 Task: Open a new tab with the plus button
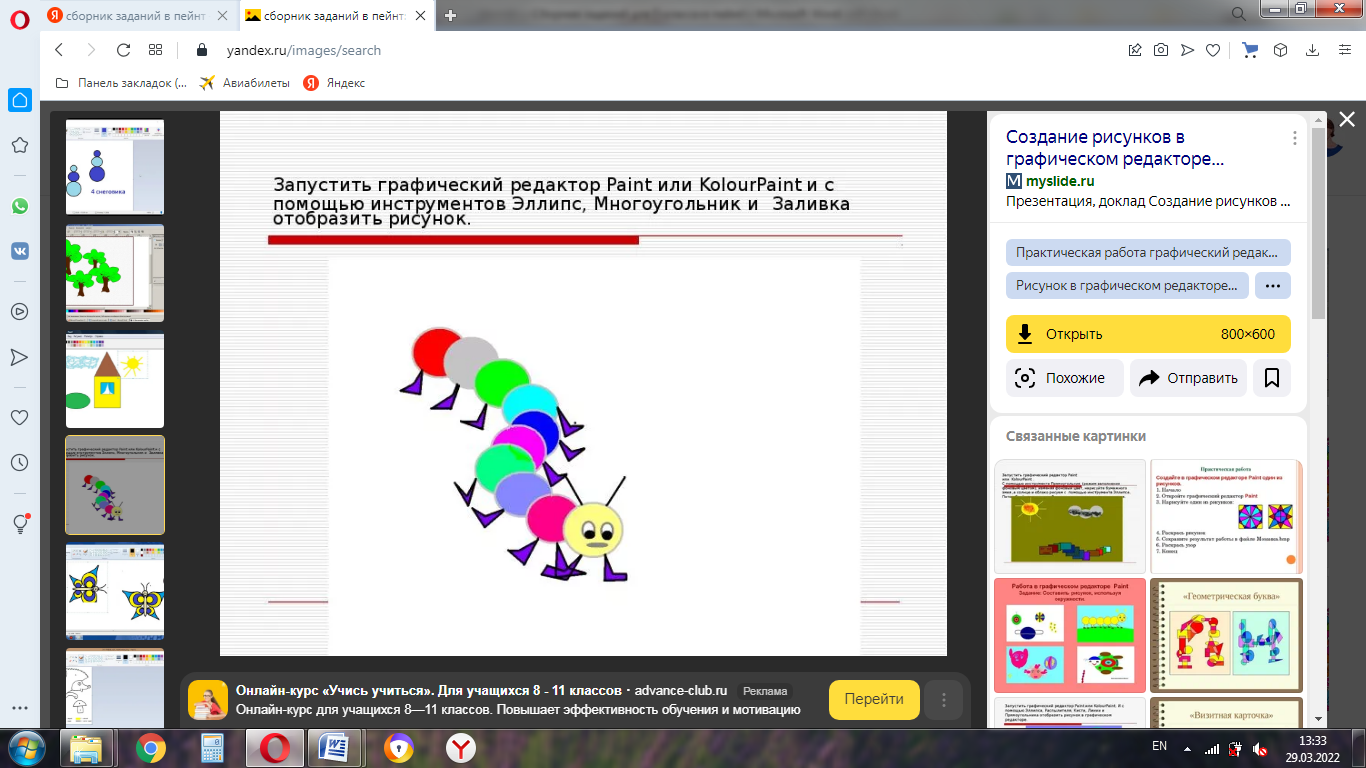coord(450,15)
